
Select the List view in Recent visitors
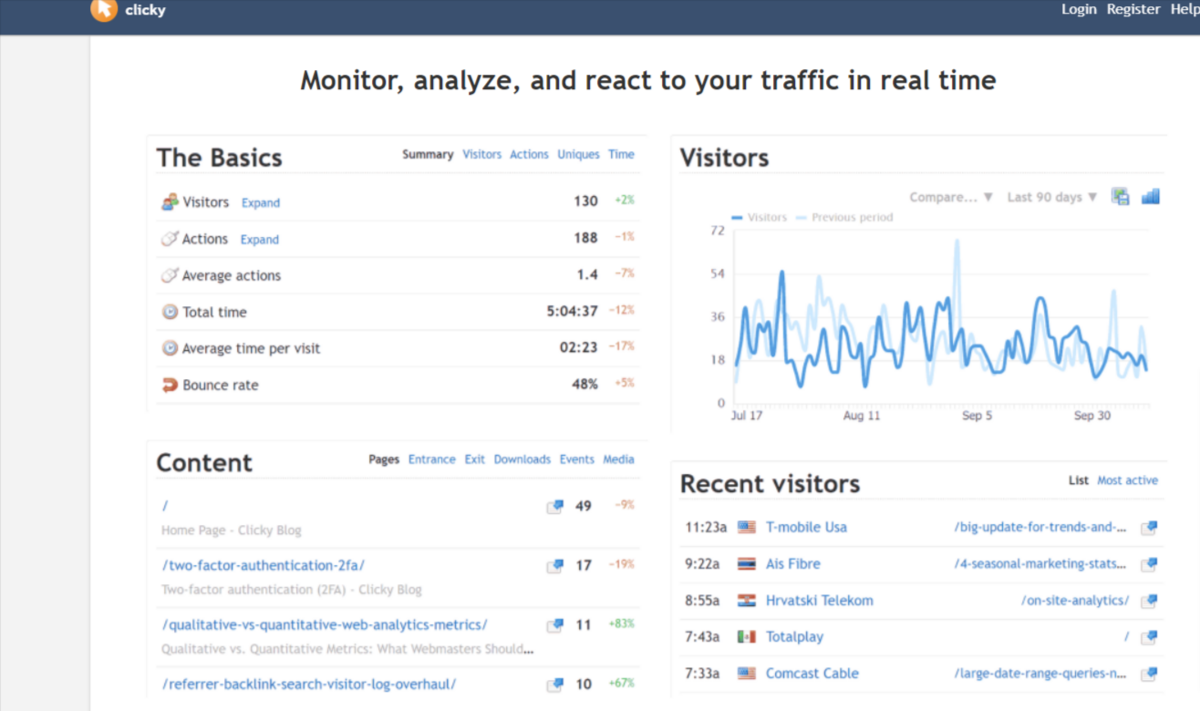point(1078,481)
